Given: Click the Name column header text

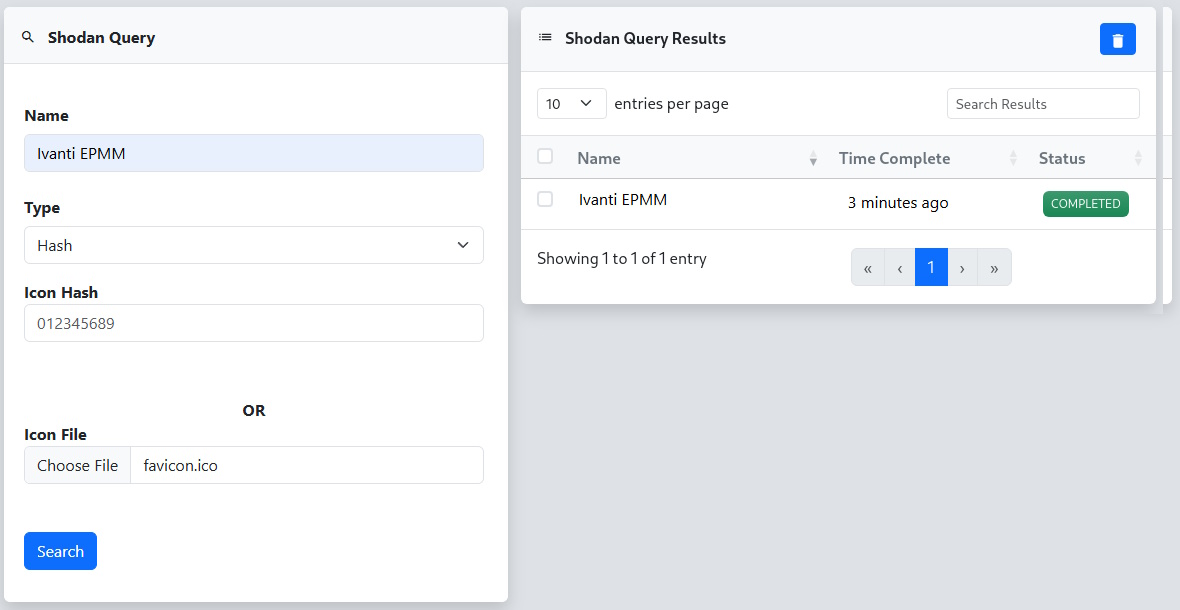Looking at the screenshot, I should point(599,158).
